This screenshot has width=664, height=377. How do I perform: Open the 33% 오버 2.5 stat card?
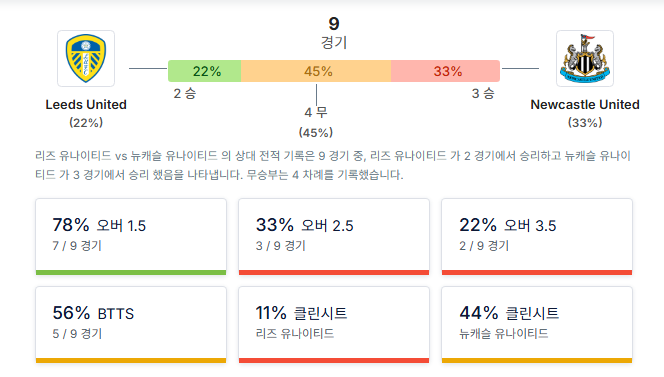334,237
